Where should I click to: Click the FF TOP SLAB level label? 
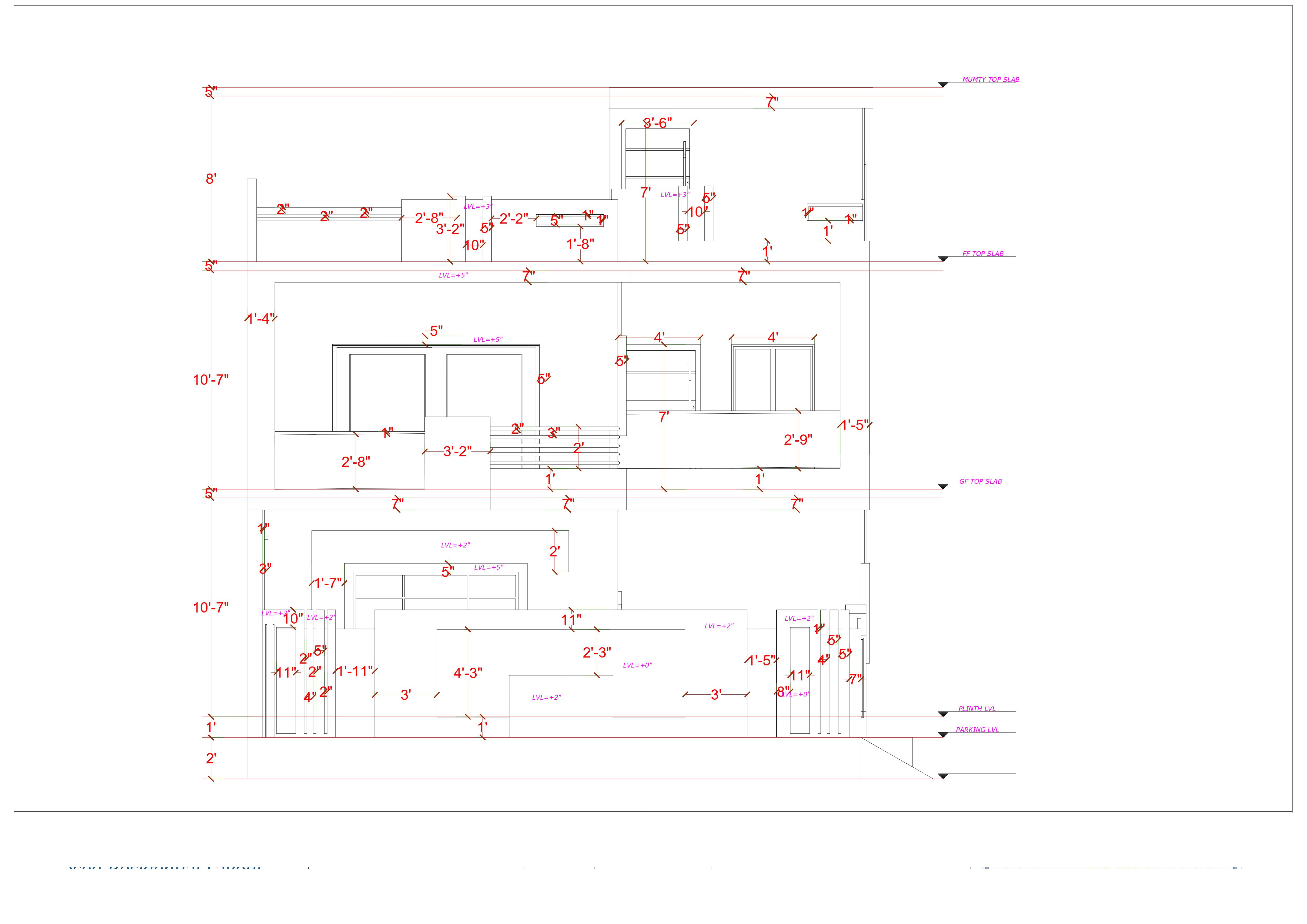[x=983, y=254]
